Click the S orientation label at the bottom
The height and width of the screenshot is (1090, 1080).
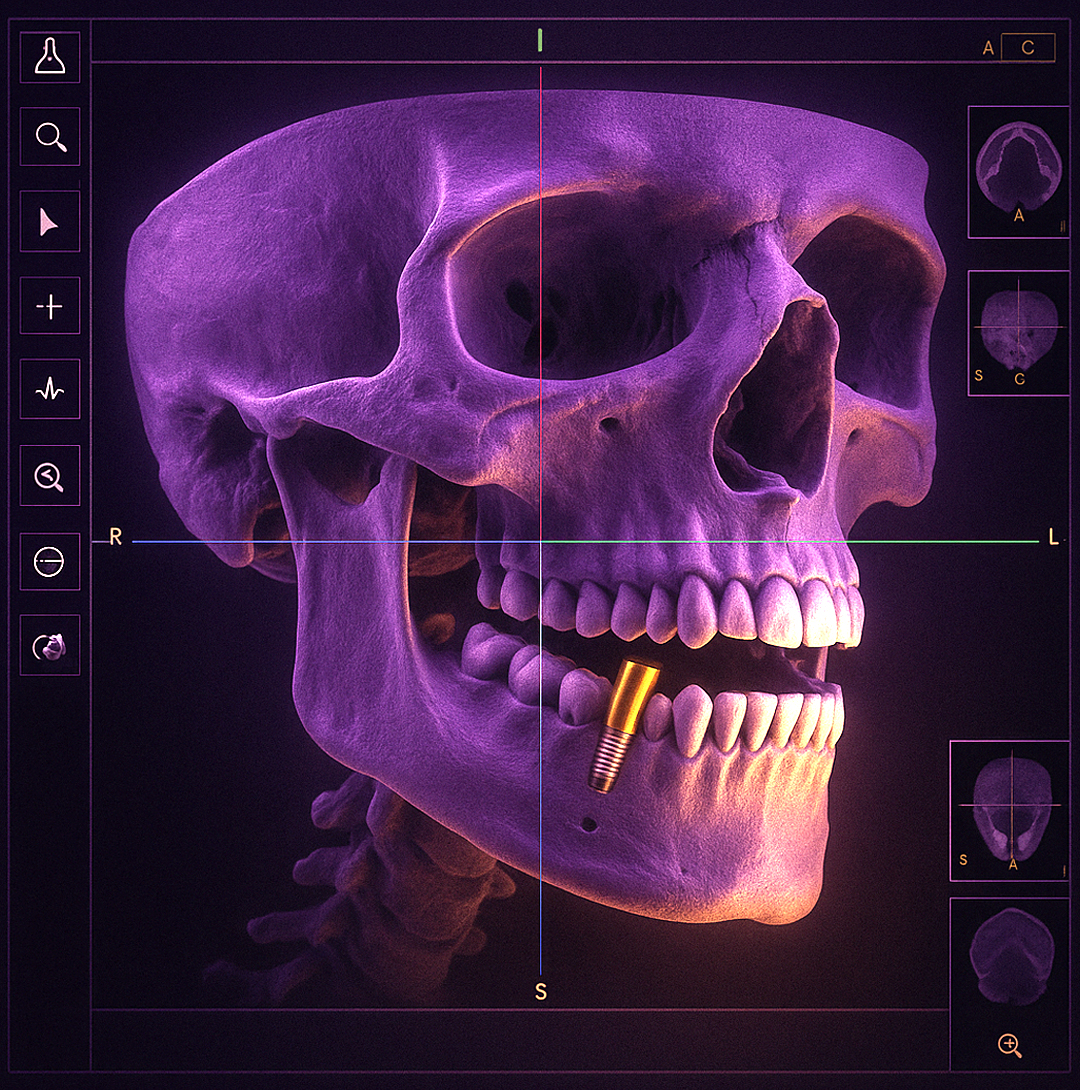(x=541, y=992)
